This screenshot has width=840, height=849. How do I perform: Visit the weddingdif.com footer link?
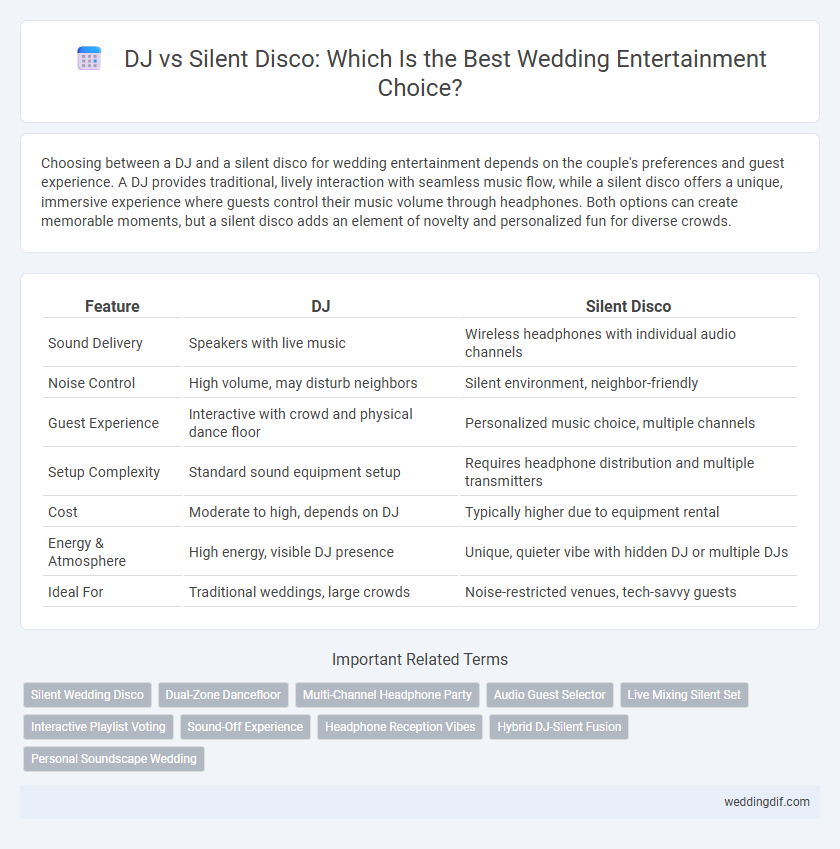(767, 802)
